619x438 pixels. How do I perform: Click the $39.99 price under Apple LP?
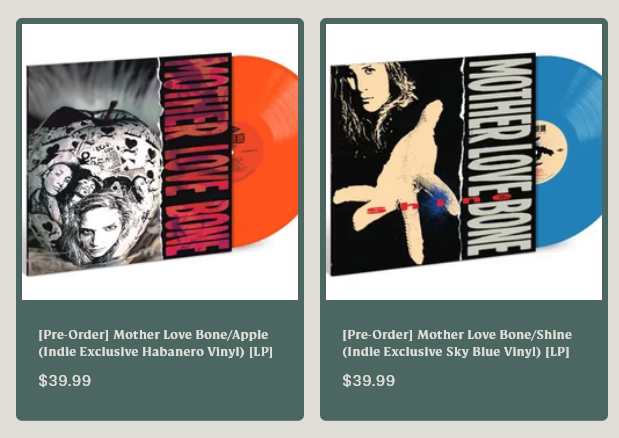[x=65, y=381]
